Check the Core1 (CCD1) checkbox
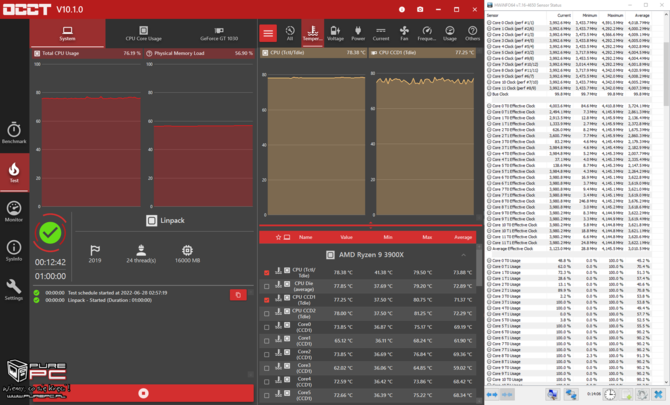The width and height of the screenshot is (670, 405). coord(267,341)
